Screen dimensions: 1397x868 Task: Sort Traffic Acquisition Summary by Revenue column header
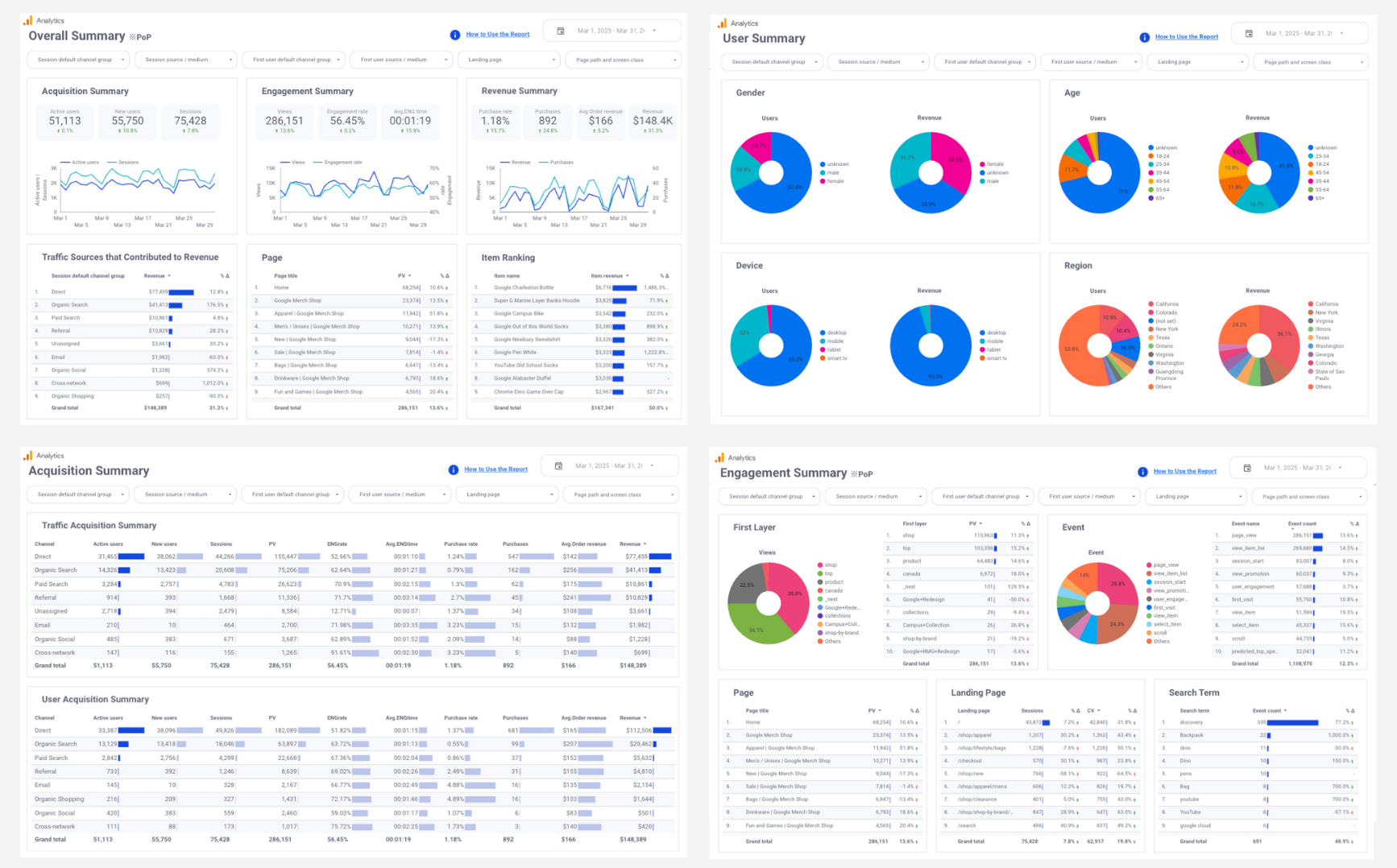pos(632,544)
